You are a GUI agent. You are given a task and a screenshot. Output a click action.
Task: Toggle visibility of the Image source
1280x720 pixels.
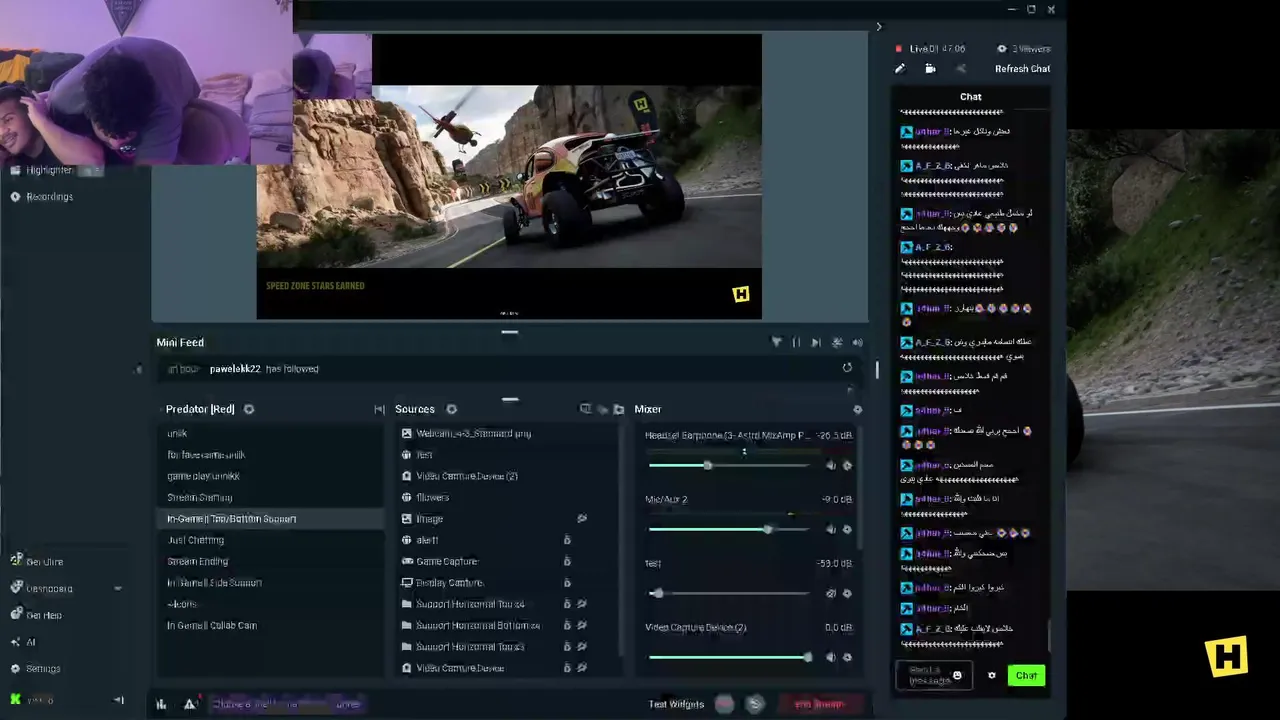coord(582,518)
